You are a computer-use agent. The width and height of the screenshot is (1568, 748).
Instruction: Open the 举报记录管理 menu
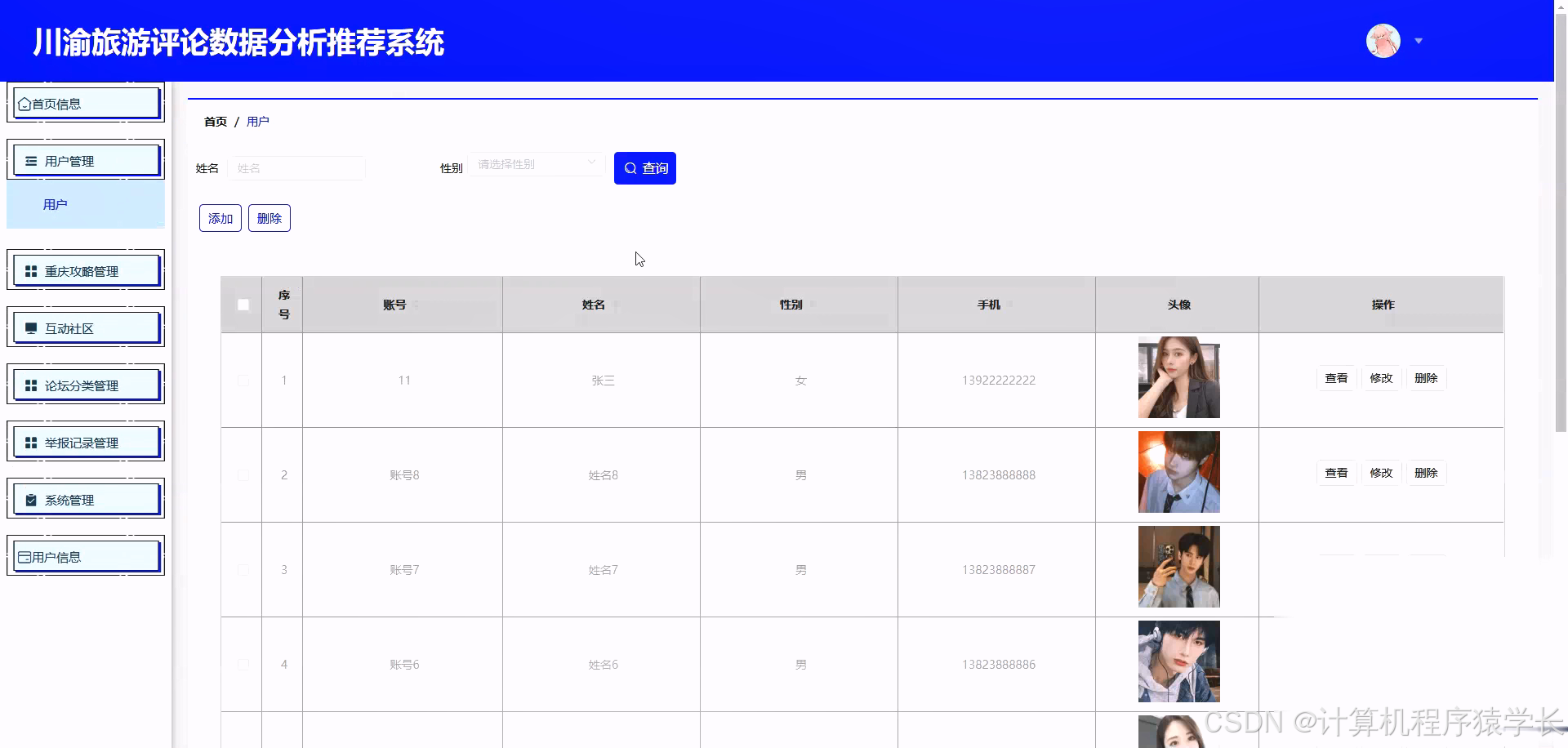pos(86,442)
